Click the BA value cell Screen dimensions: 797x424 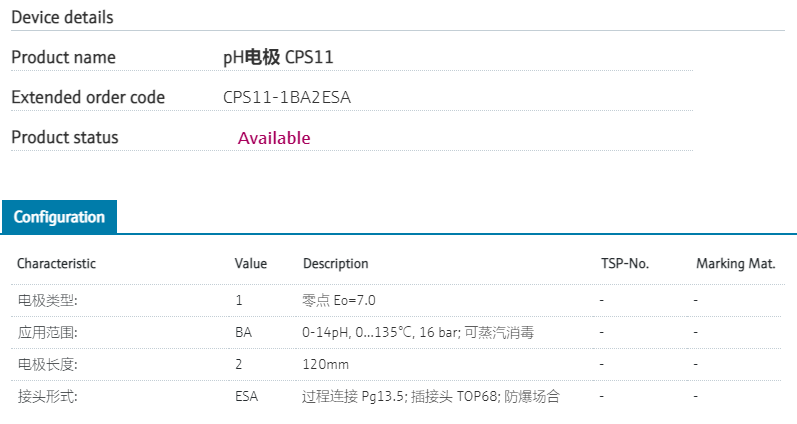(x=243, y=332)
